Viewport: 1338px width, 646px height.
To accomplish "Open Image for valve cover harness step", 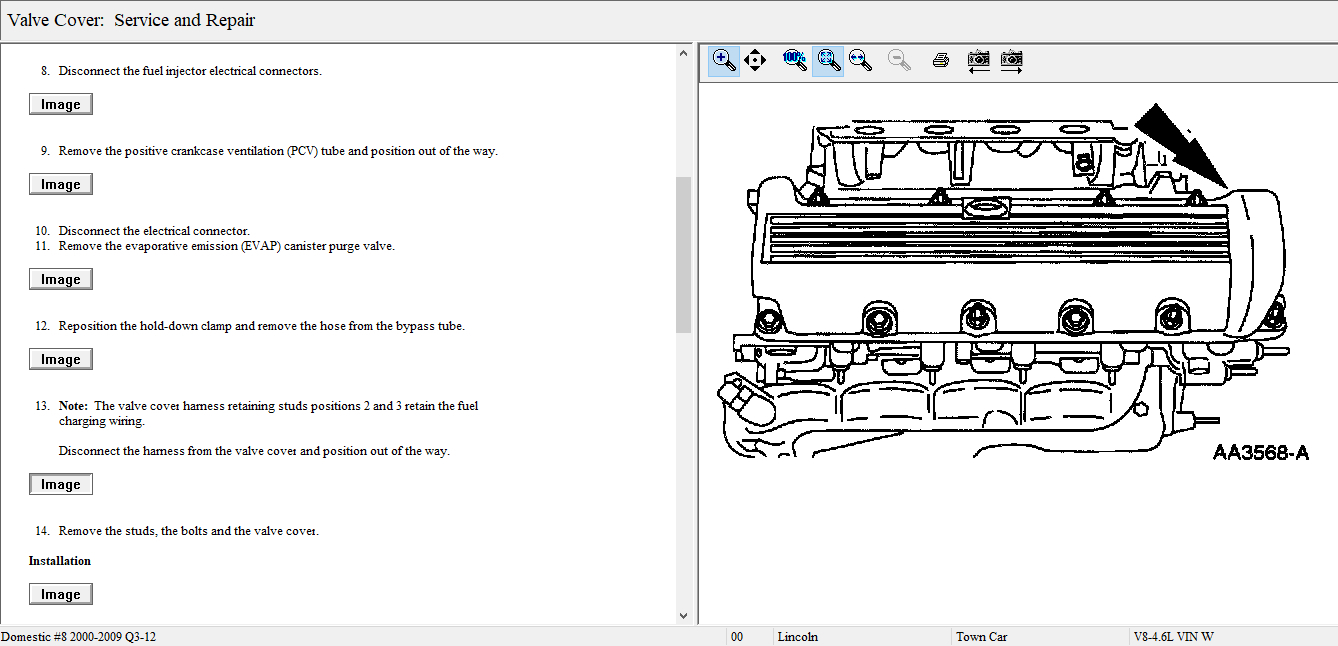I will [x=61, y=485].
